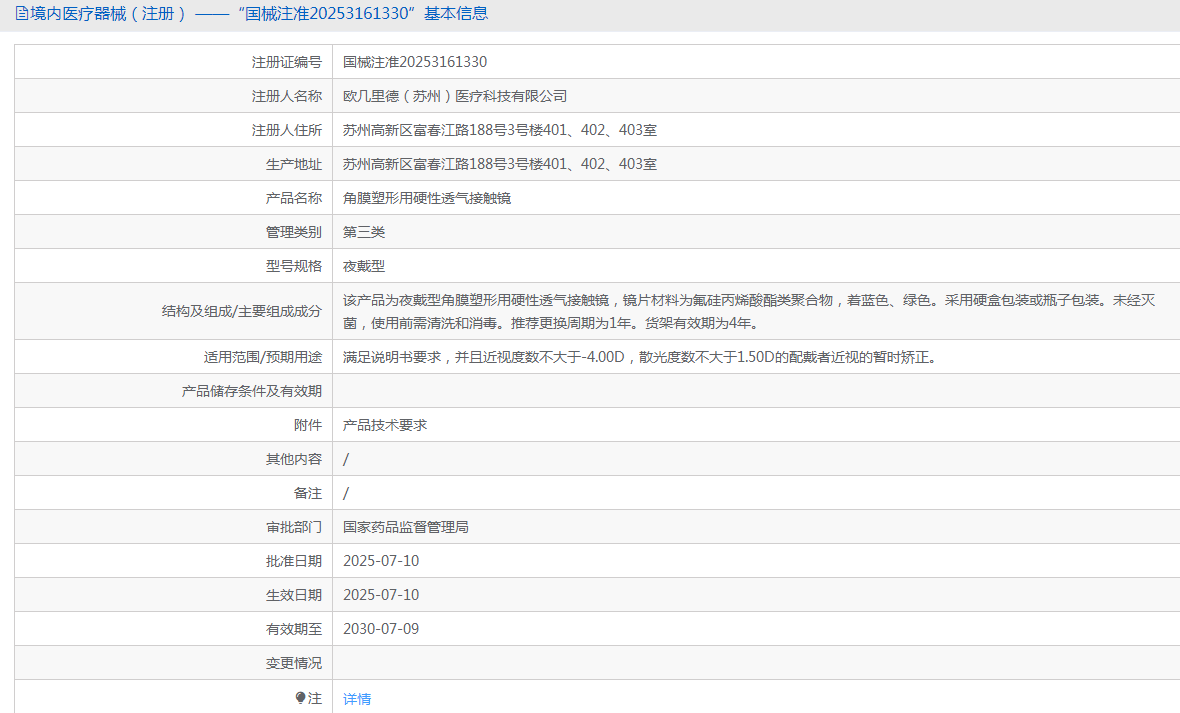Open the 详情 link

(357, 699)
